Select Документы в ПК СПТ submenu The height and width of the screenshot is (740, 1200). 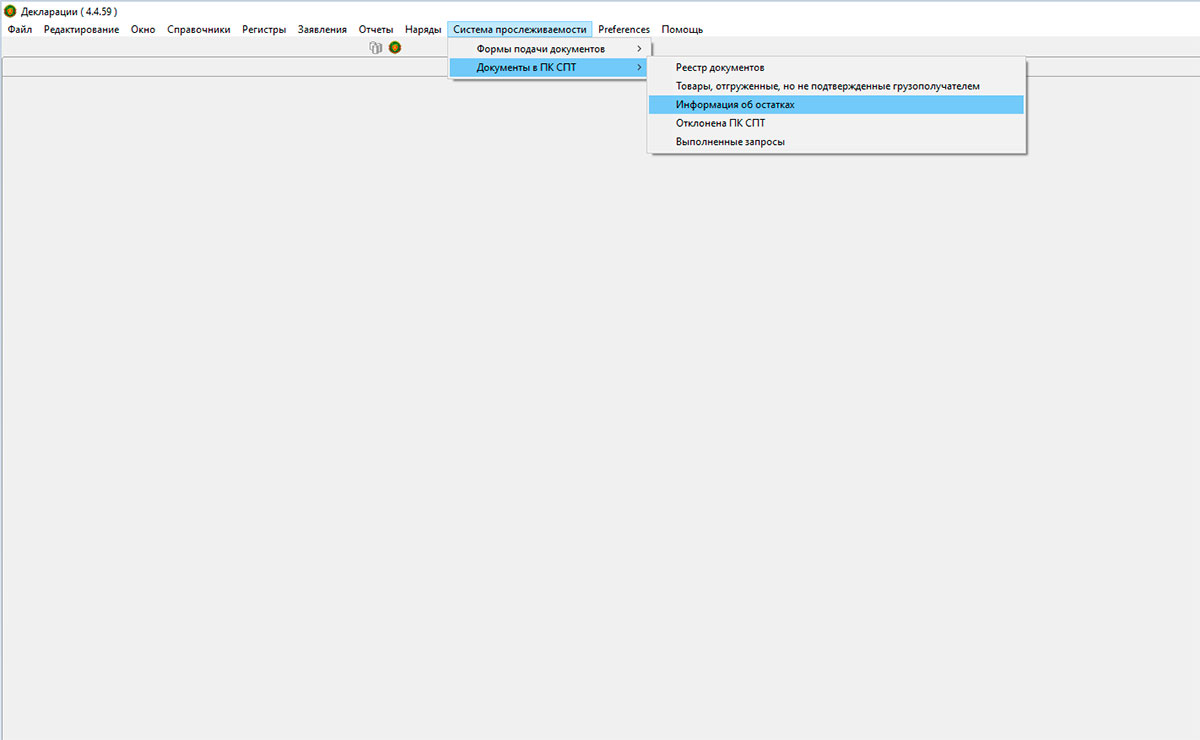[x=549, y=67]
